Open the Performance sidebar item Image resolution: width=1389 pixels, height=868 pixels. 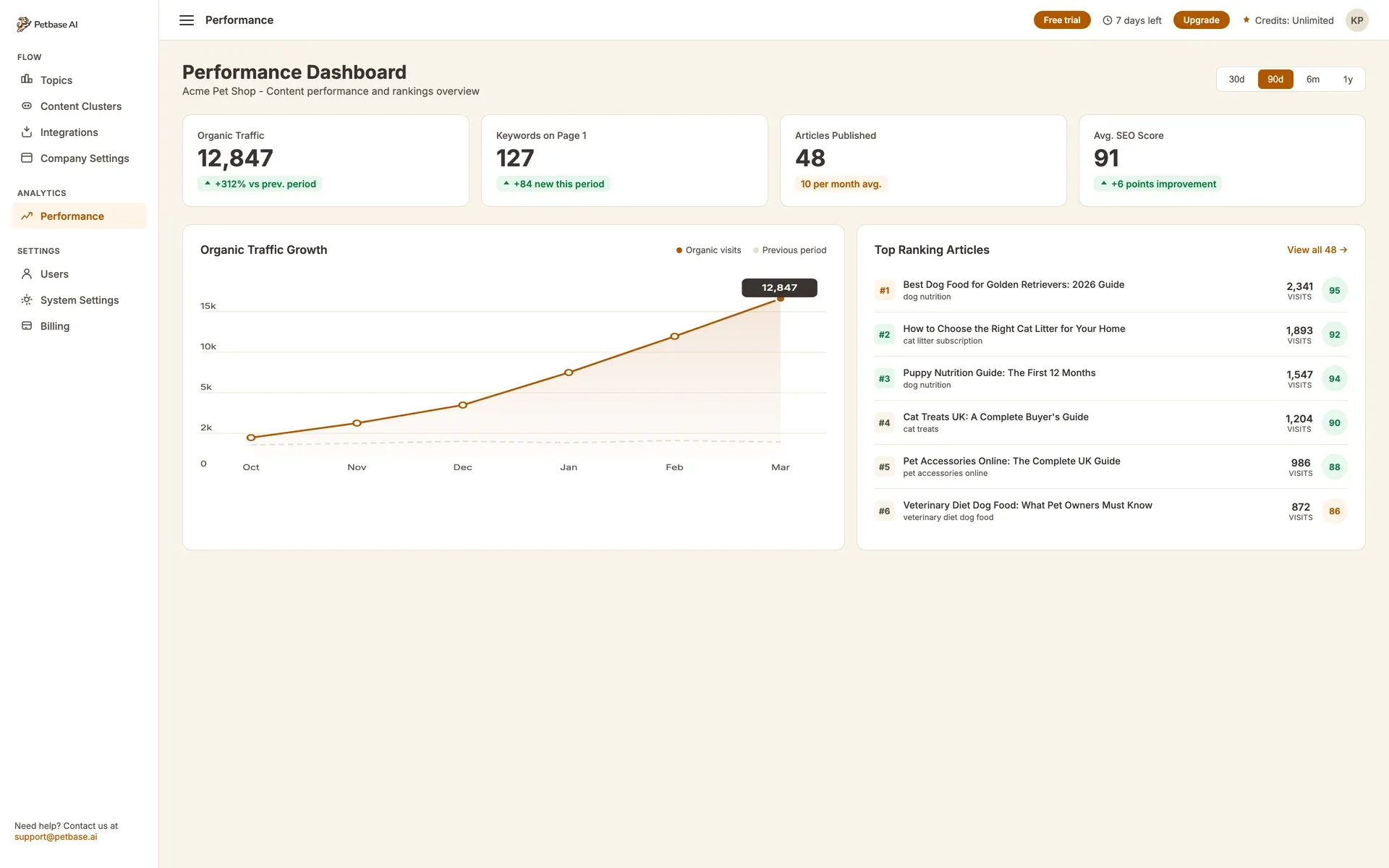click(72, 216)
